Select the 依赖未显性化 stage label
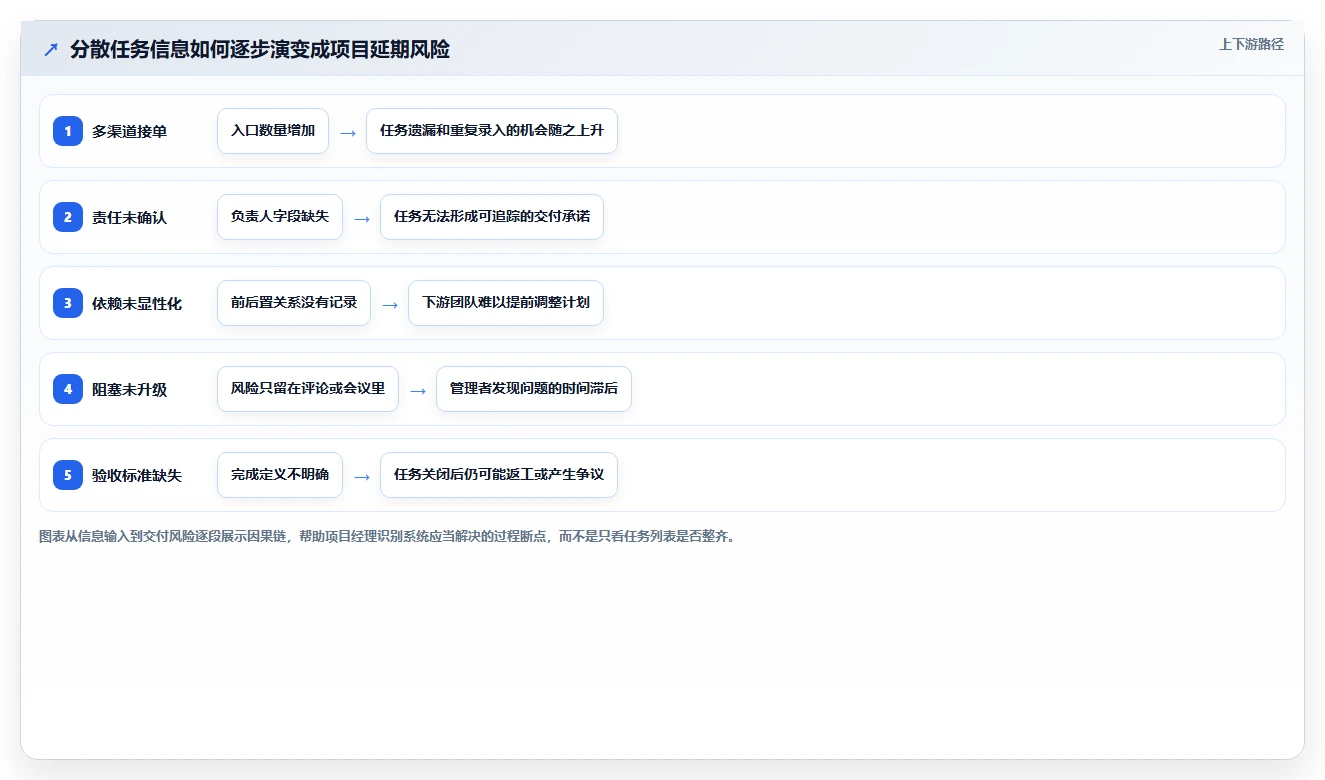The height and width of the screenshot is (780, 1325). (x=137, y=303)
